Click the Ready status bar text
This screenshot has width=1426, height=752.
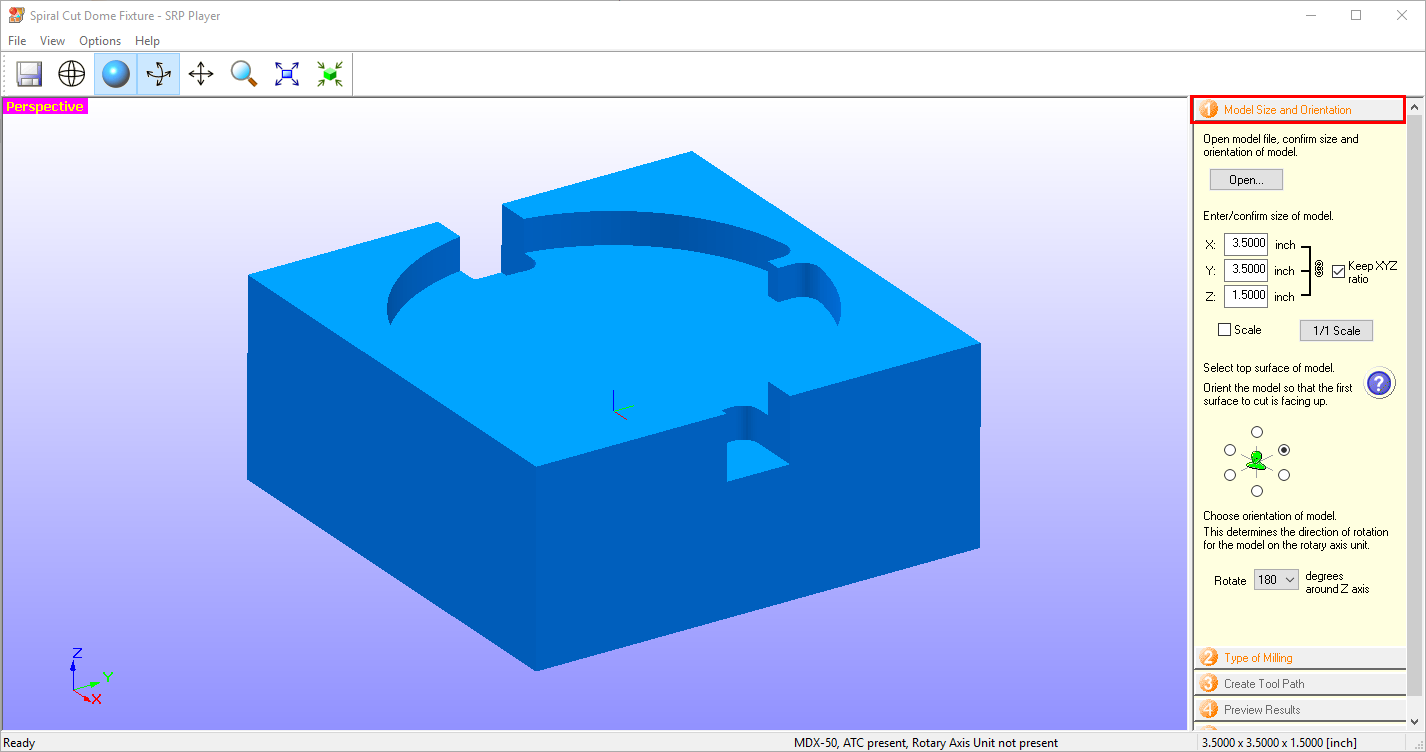click(x=20, y=743)
